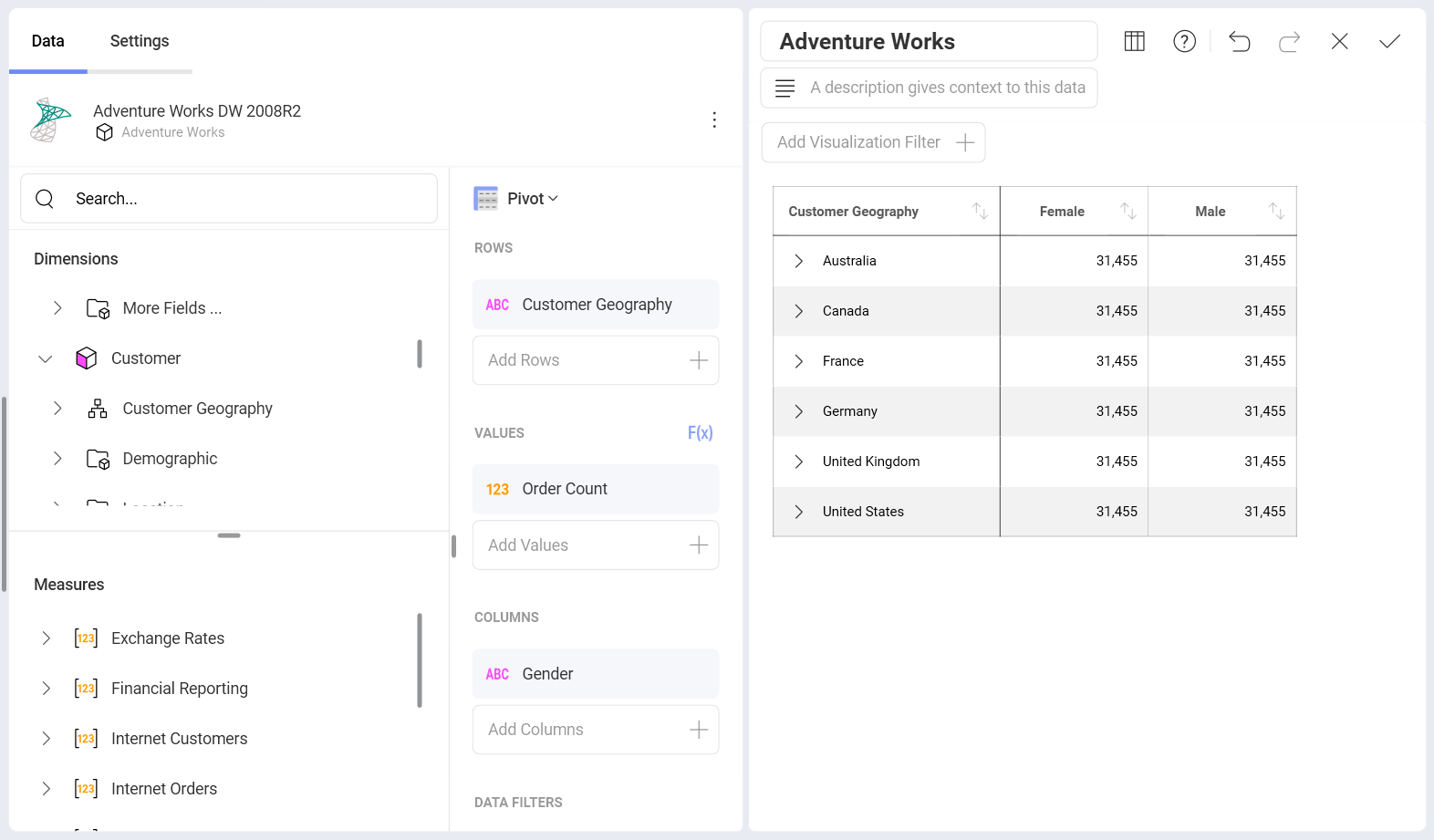Click the Customer cube icon

(x=87, y=358)
